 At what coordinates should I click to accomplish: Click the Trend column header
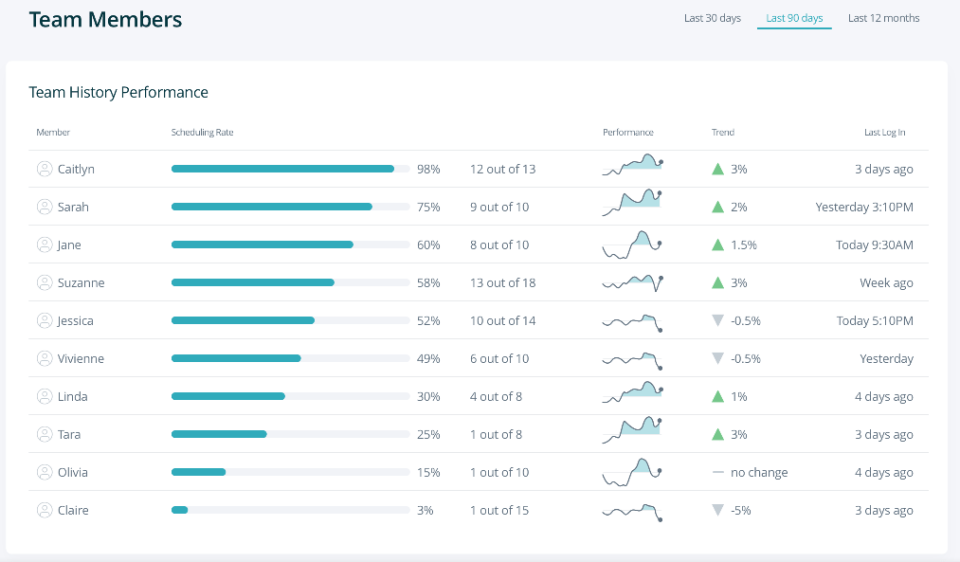(722, 133)
